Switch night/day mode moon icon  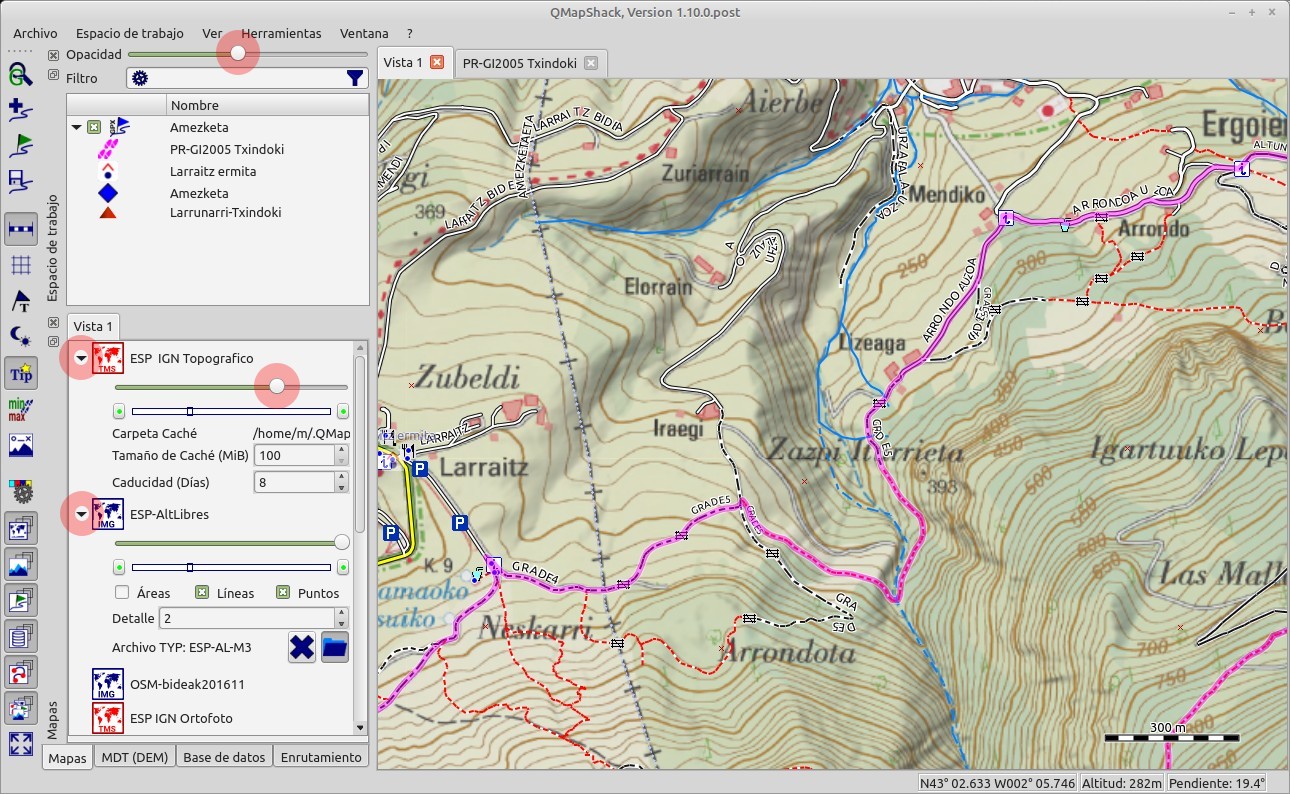21,337
